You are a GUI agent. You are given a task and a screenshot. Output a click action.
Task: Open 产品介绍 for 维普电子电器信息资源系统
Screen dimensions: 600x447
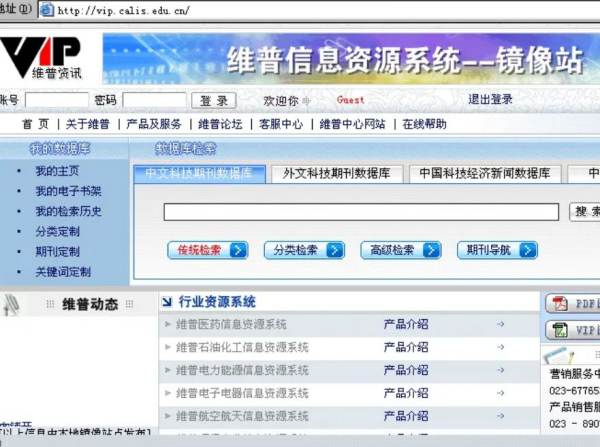pyautogui.click(x=406, y=393)
